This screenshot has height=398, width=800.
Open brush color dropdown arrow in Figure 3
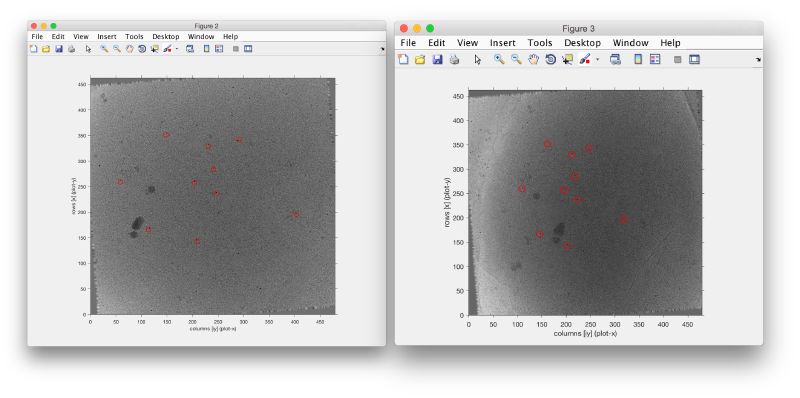597,60
